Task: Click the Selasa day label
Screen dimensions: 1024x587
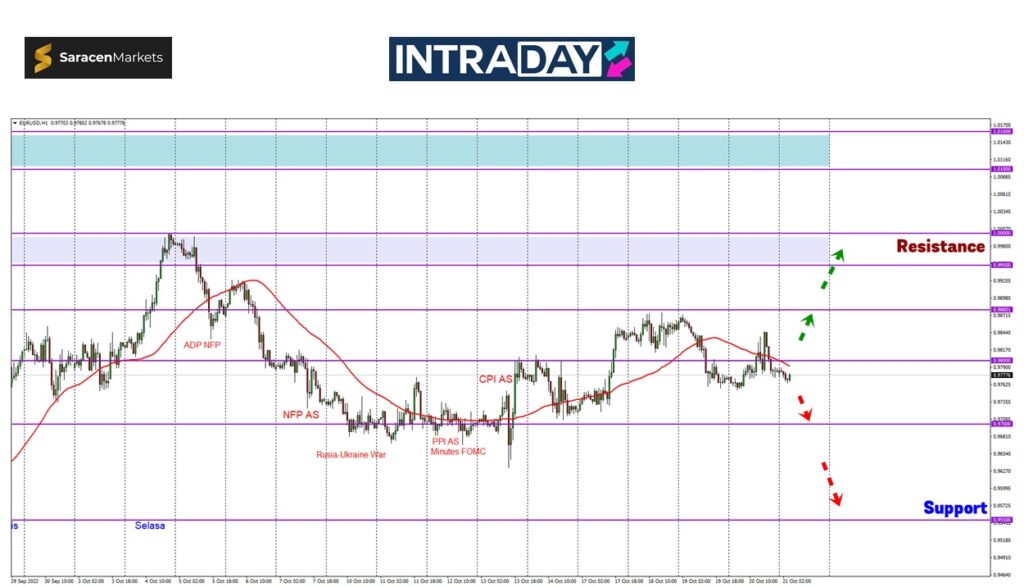Action: click(150, 525)
